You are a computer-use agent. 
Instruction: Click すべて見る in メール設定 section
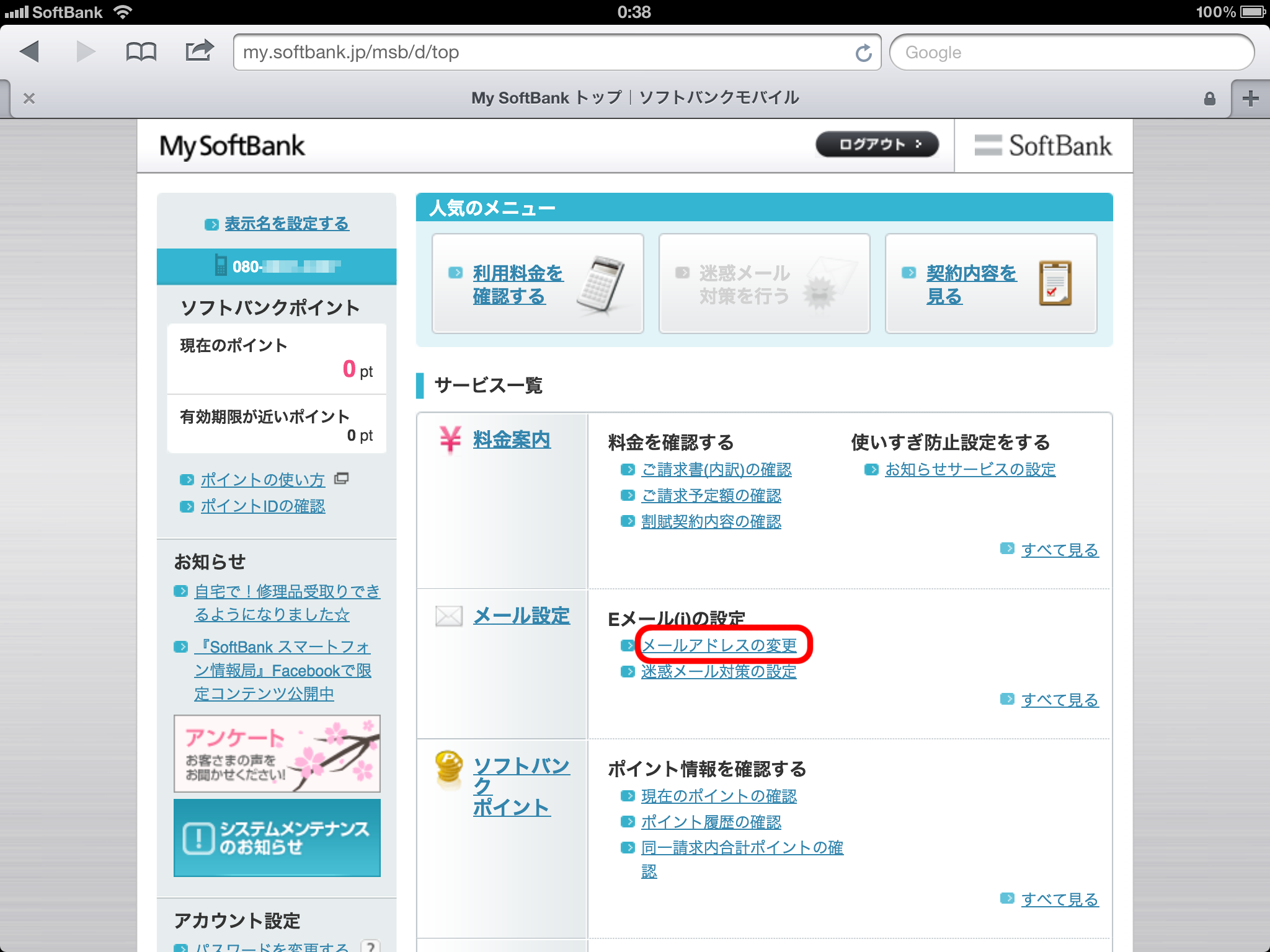pos(1060,700)
